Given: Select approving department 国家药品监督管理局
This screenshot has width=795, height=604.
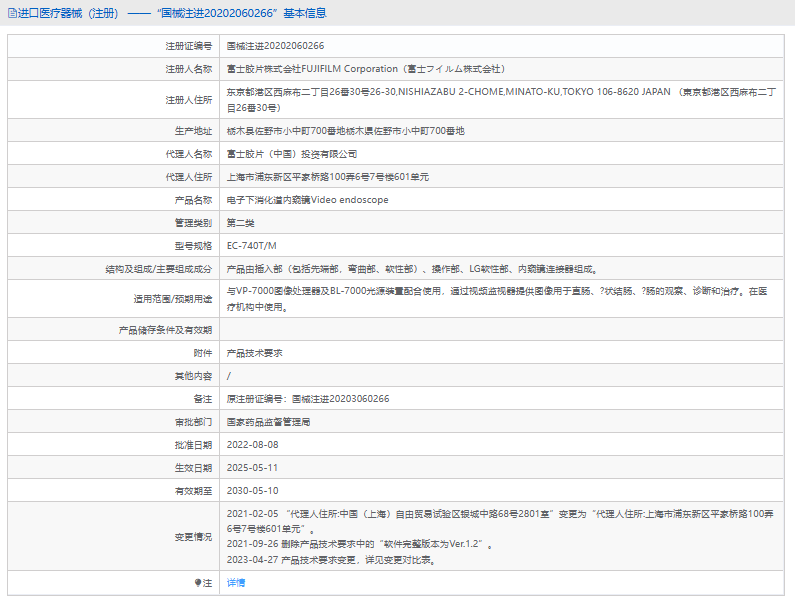Looking at the screenshot, I should [x=268, y=422].
